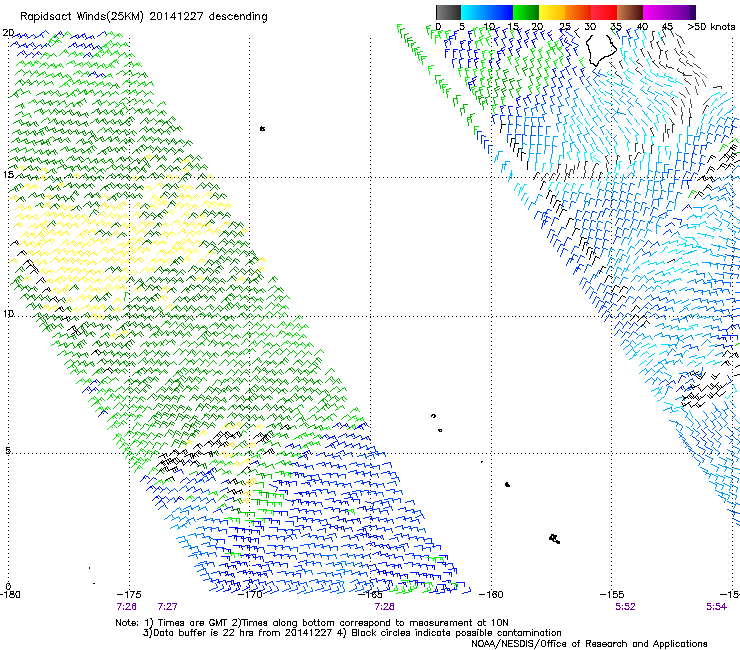Viewport: 740px width, 650px height.
Task: Click the gray 0–5 knots legend swatch
Action: tap(448, 12)
